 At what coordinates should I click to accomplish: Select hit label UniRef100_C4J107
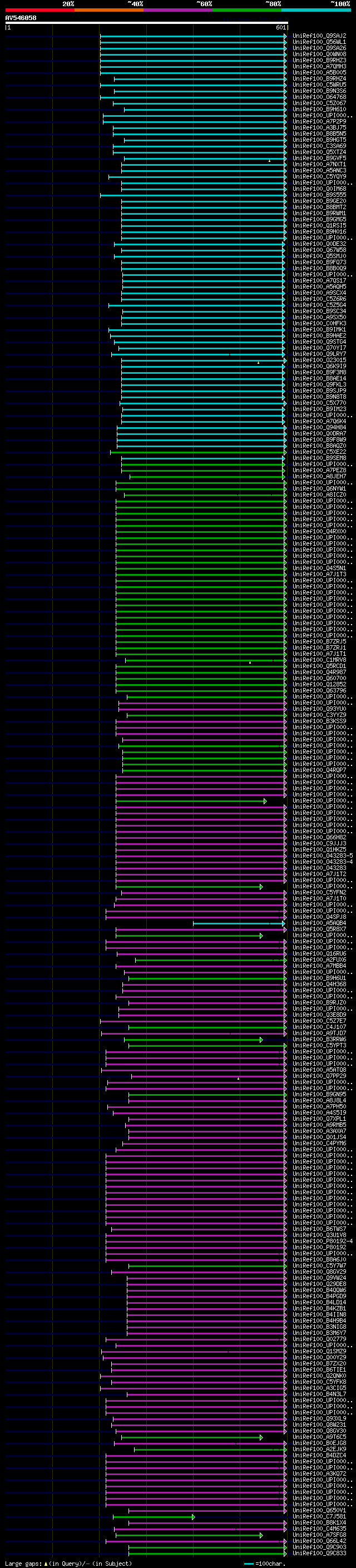[319, 1027]
